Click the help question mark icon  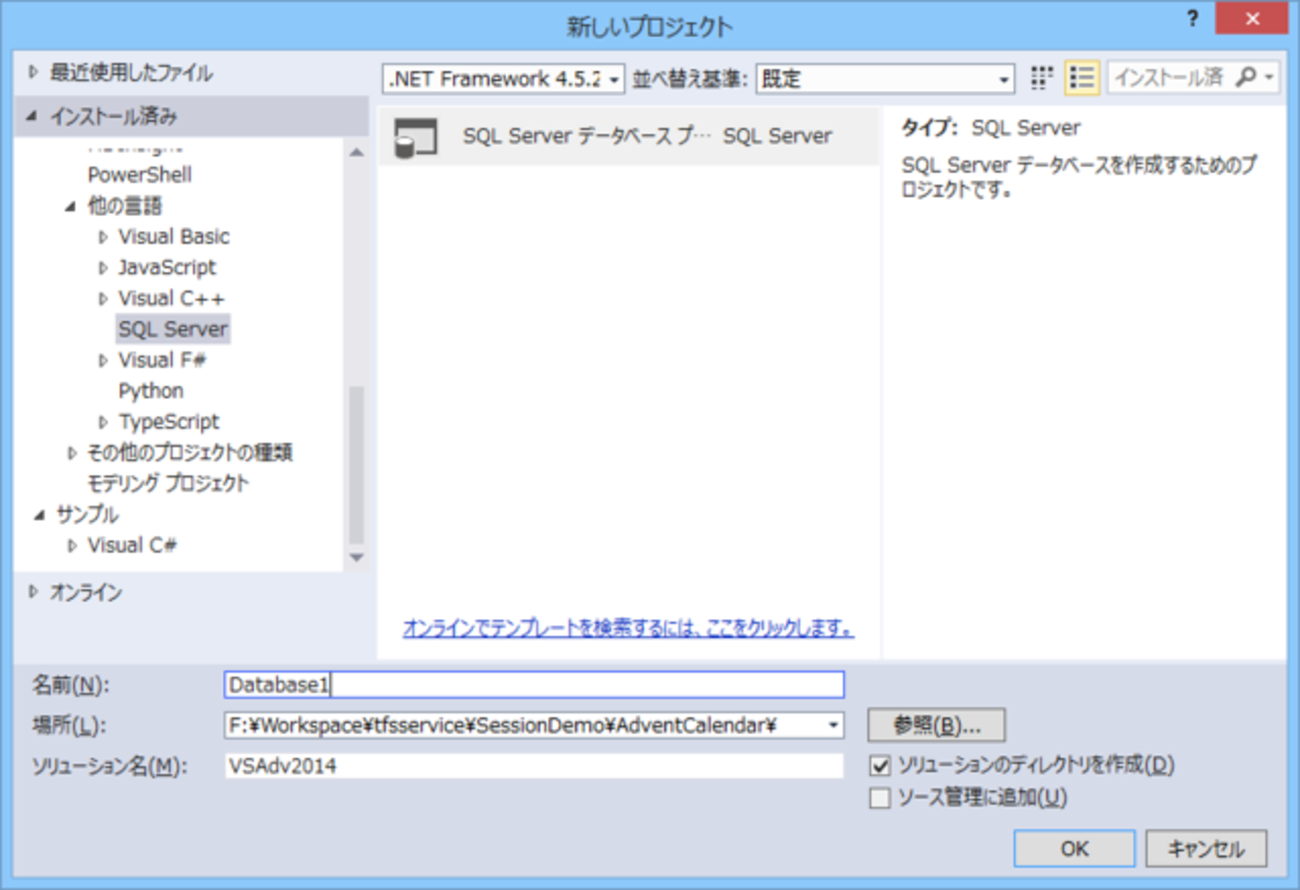click(1191, 19)
